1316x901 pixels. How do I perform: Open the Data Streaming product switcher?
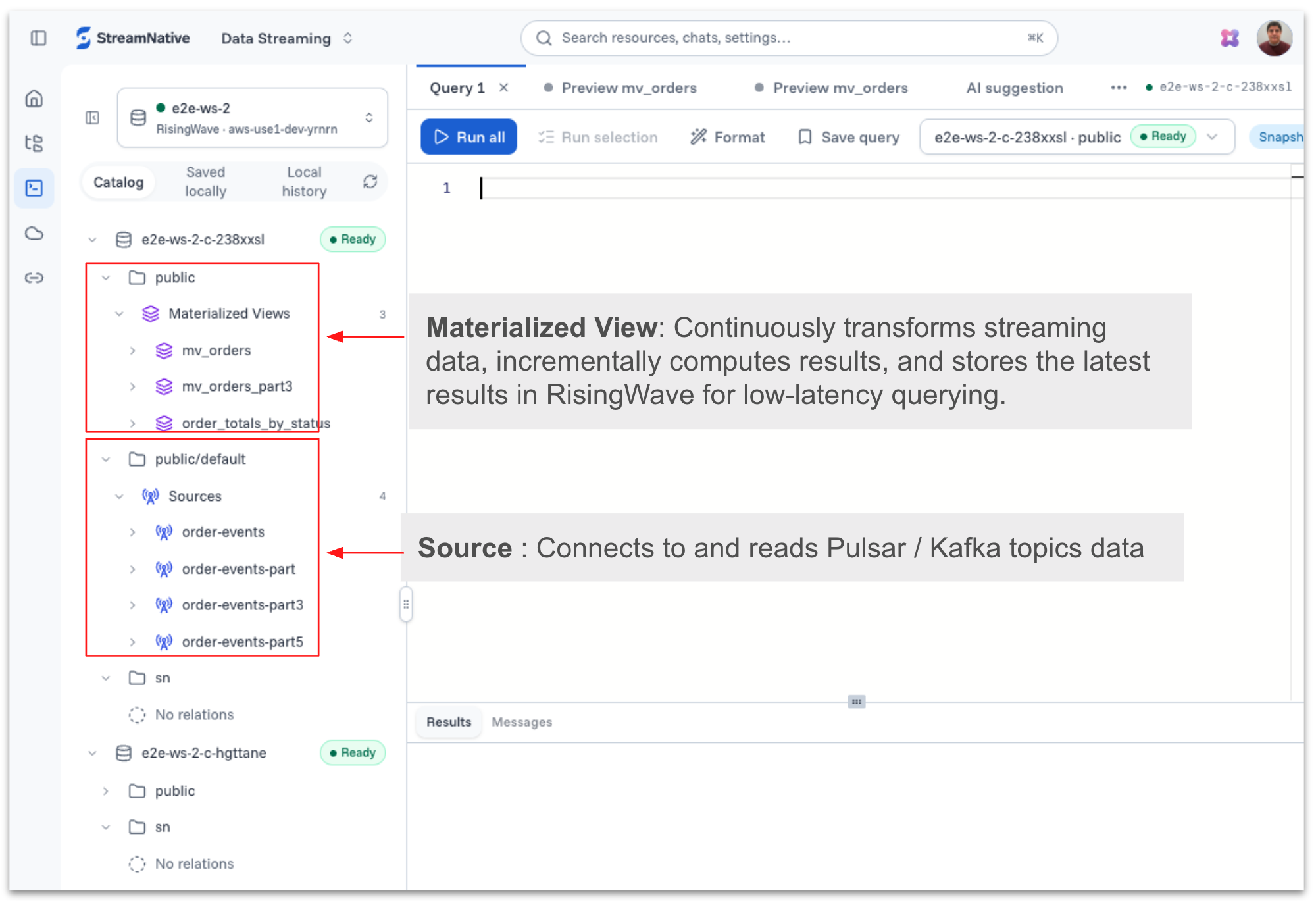(x=288, y=38)
